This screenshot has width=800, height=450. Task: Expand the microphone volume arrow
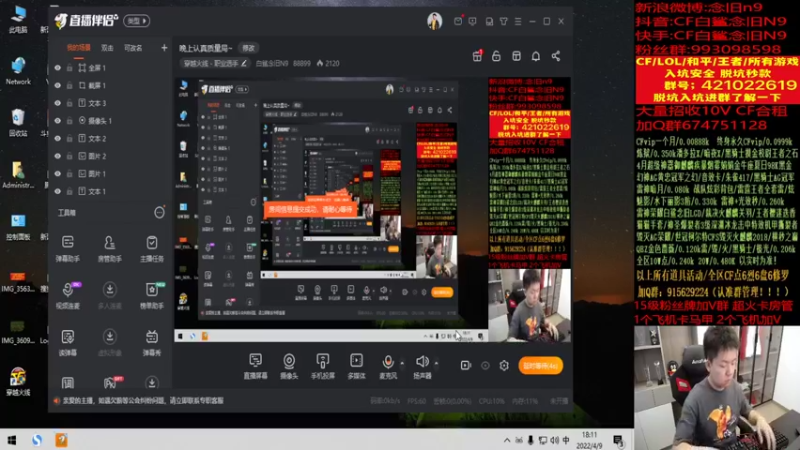coord(402,363)
